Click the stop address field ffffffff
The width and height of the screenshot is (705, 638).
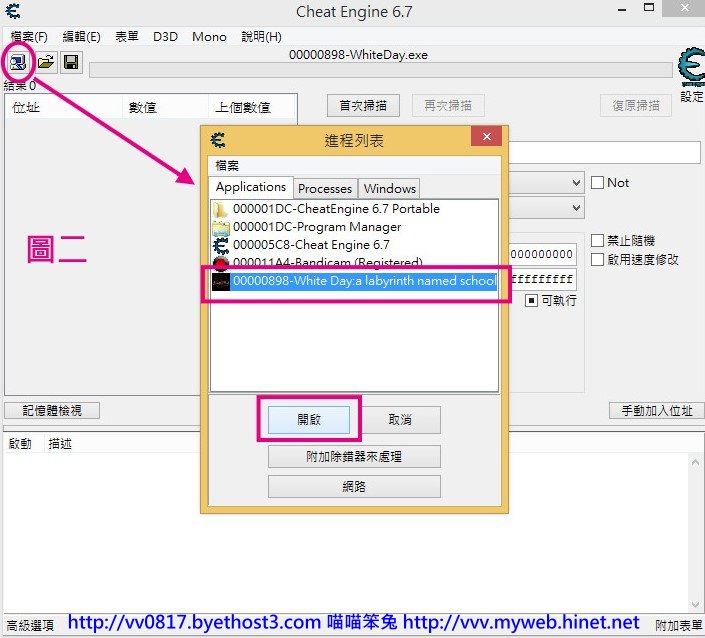(x=543, y=279)
